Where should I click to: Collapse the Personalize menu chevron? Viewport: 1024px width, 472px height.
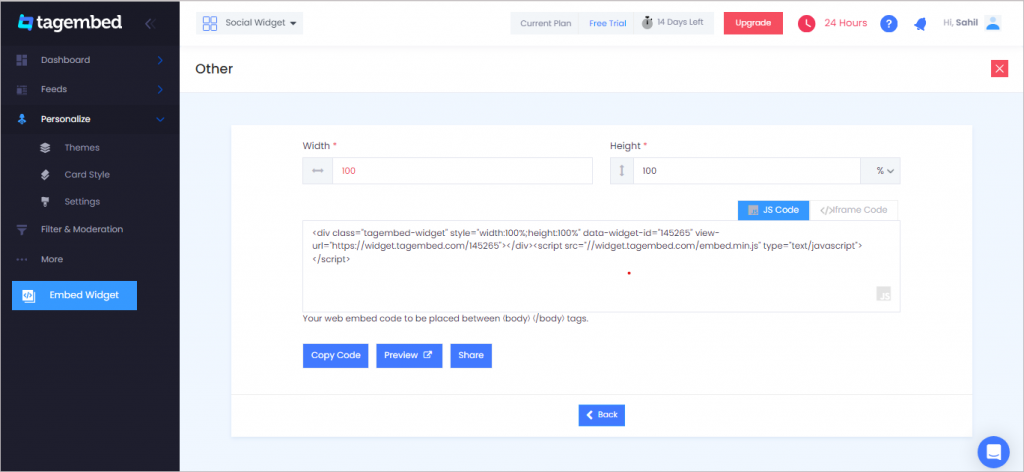(160, 119)
